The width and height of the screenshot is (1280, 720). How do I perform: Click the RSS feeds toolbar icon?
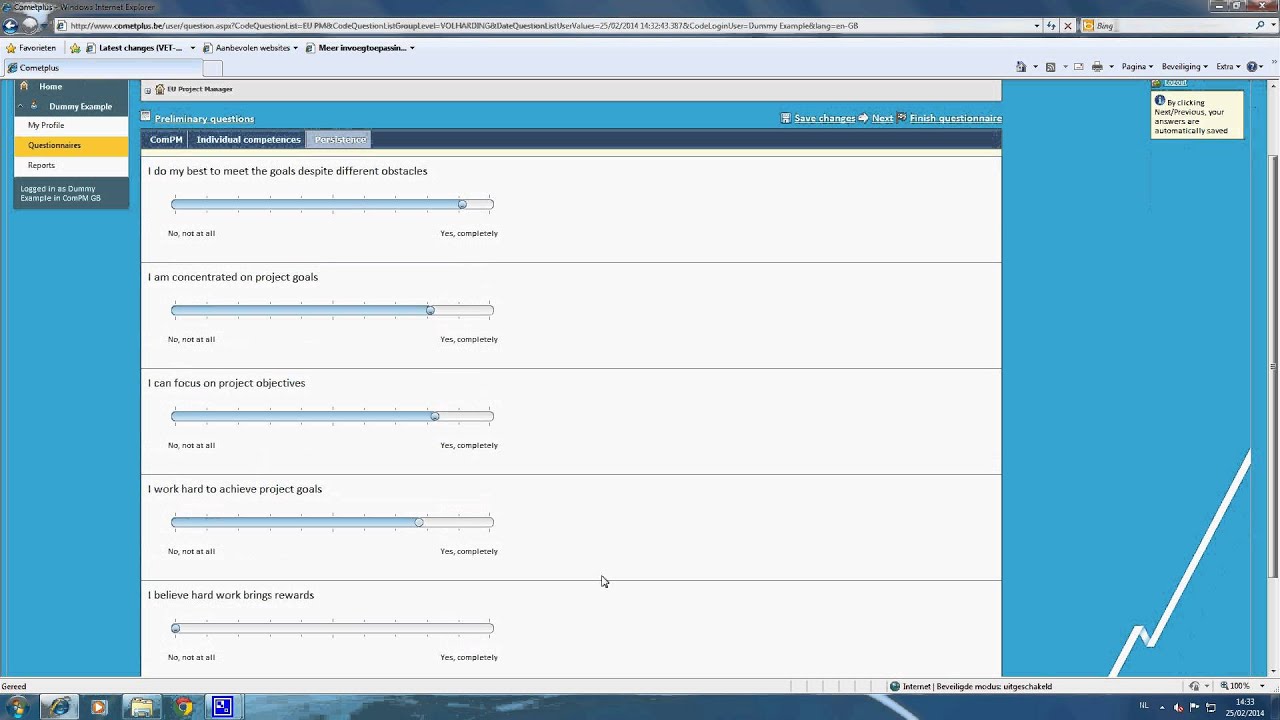coord(1050,67)
